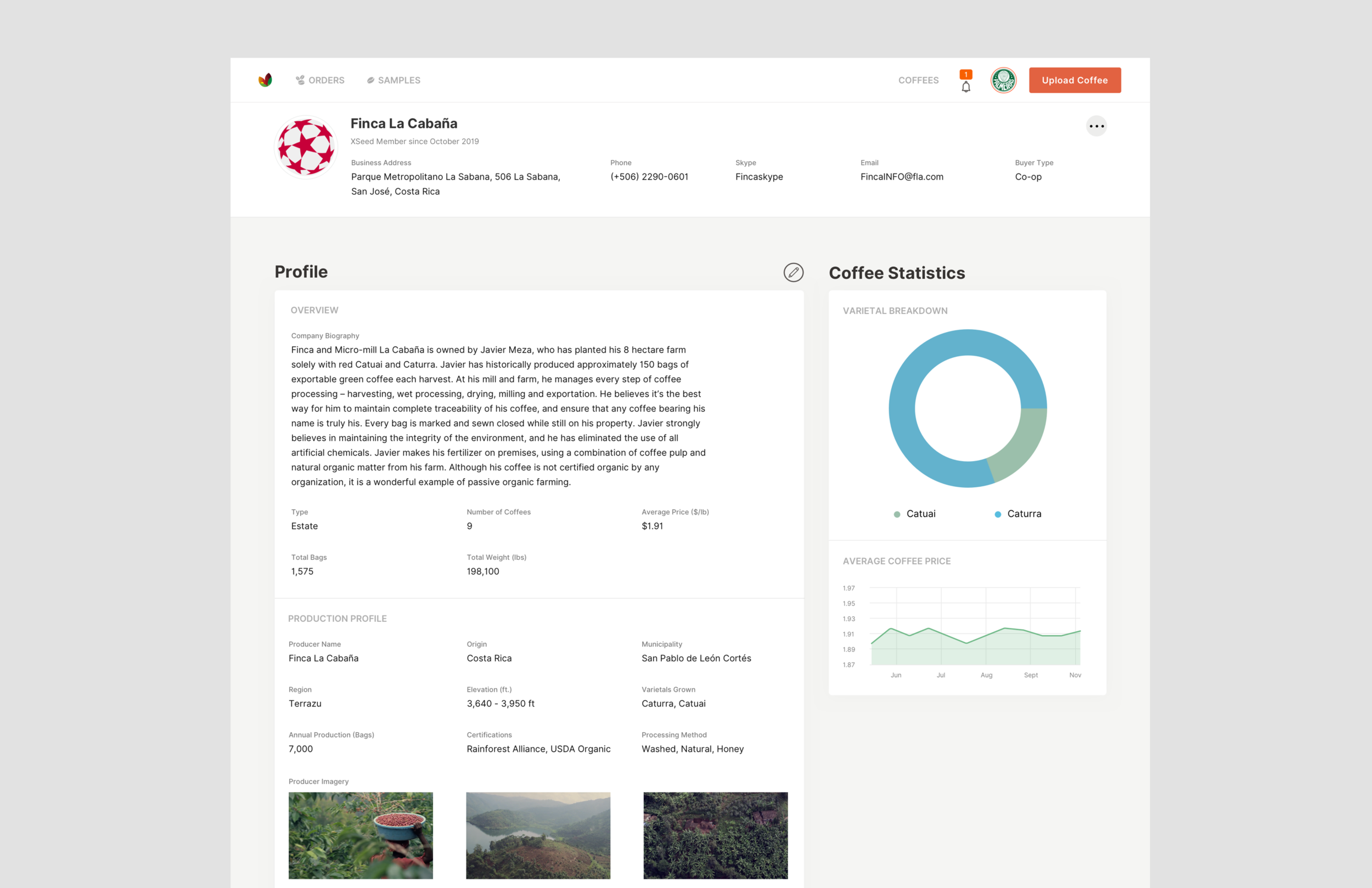The image size is (1372, 888).
Task: Click the phone number (+506) 2290-0601
Action: (649, 176)
